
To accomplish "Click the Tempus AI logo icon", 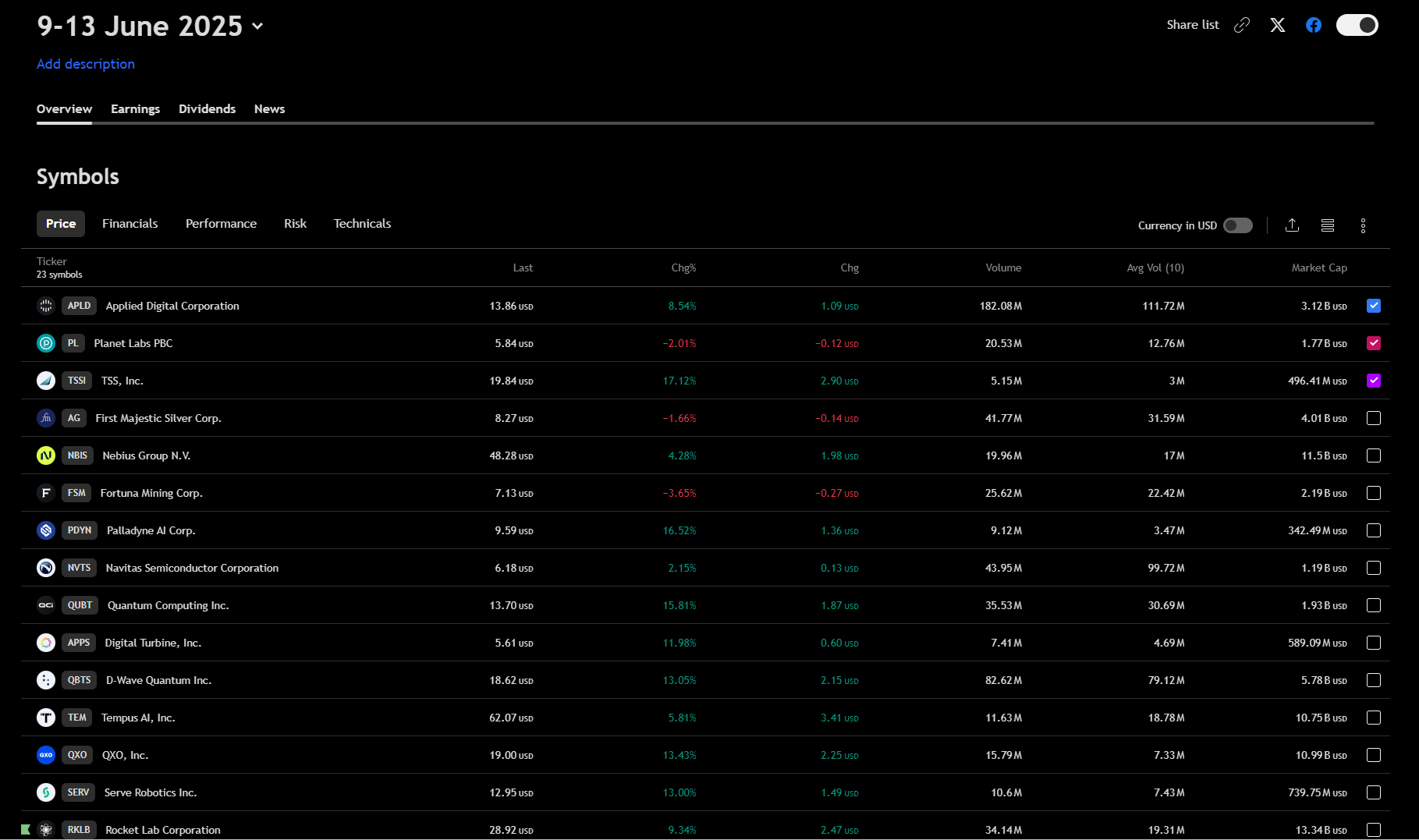I will pyautogui.click(x=46, y=718).
